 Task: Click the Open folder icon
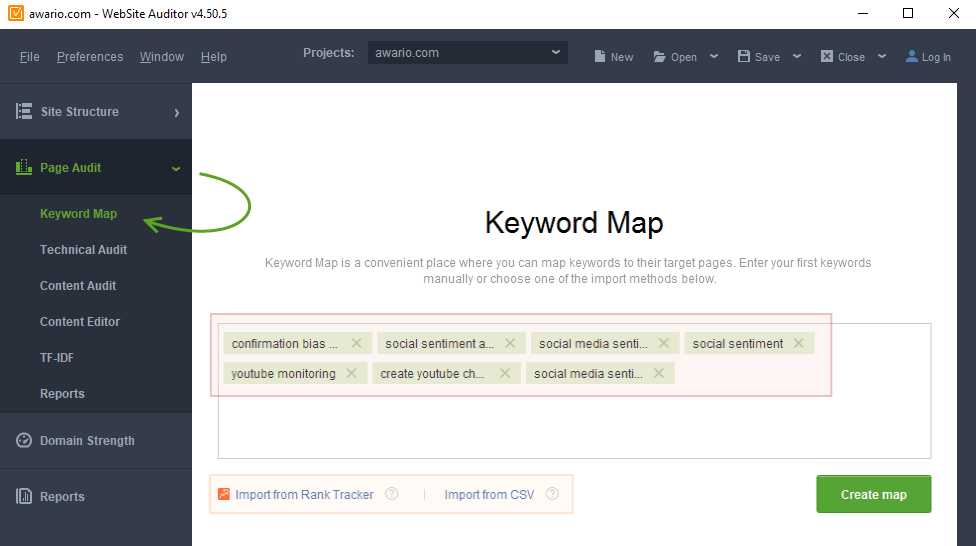[x=659, y=57]
